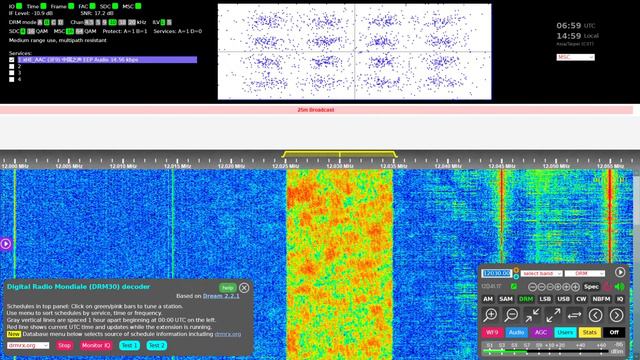Zoom in the waterfall with the magnifier plus icon
Viewport: 640px width, 360px height.
tap(490, 315)
